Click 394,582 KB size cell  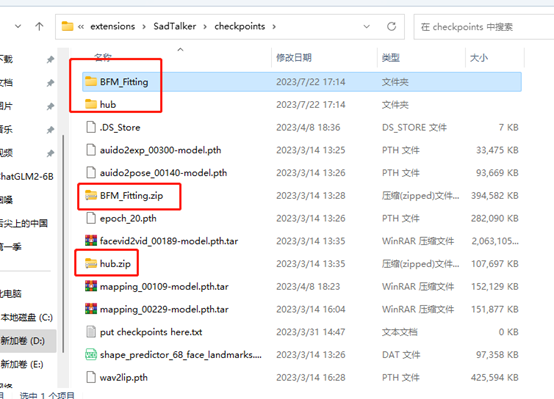[495, 196]
